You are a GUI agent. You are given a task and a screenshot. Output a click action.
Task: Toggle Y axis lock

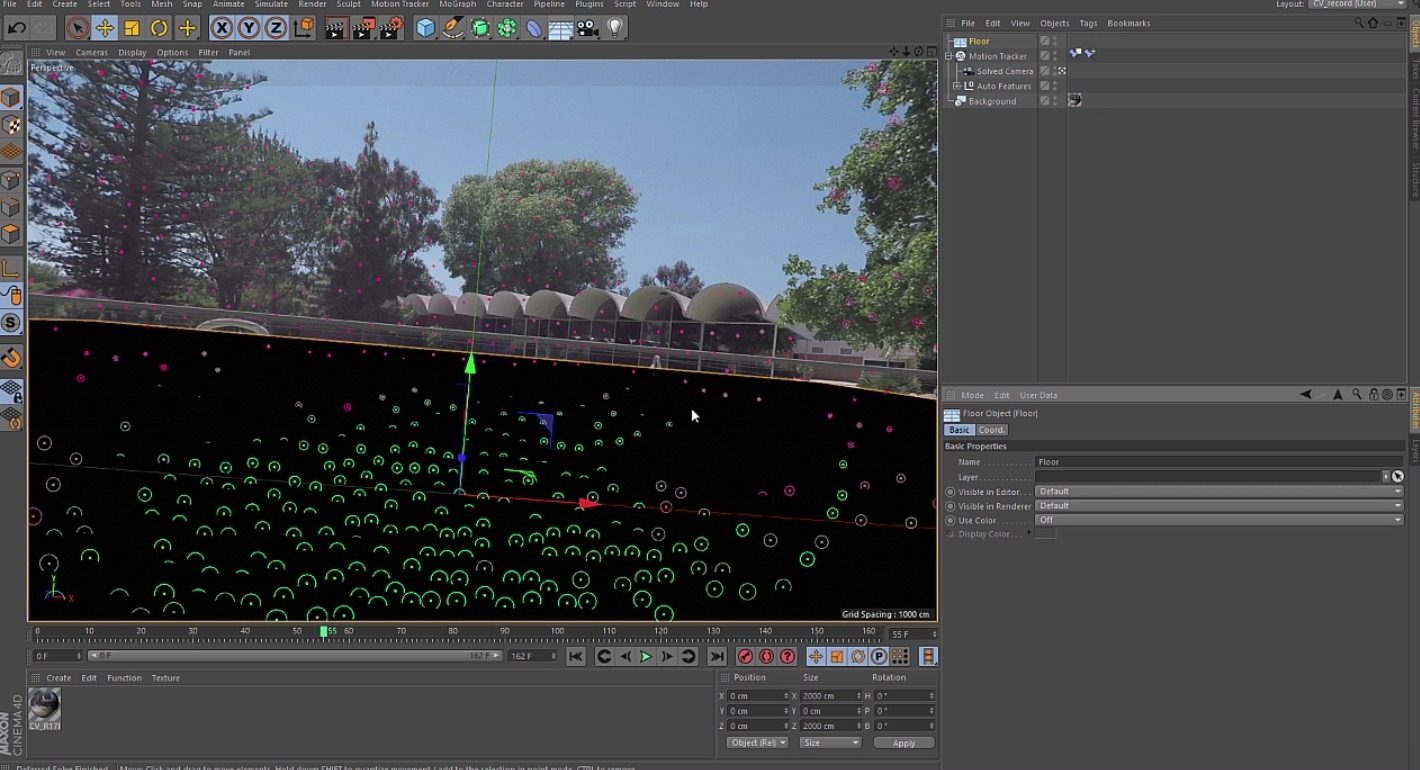tap(249, 28)
